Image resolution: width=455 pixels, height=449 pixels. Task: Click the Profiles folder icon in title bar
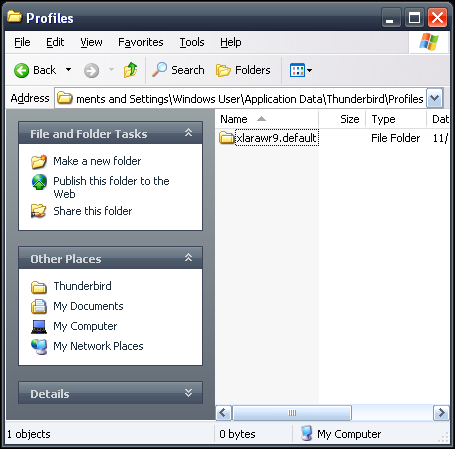tap(14, 17)
